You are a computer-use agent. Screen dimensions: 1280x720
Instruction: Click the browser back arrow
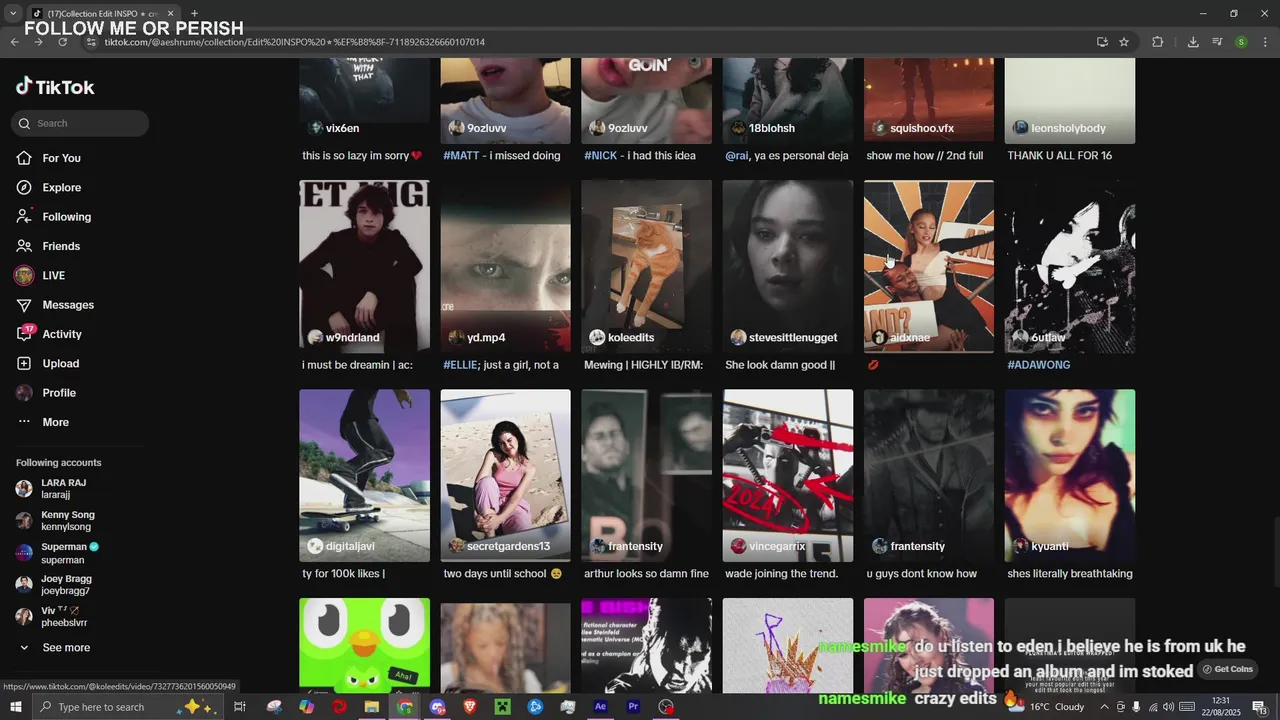14,42
